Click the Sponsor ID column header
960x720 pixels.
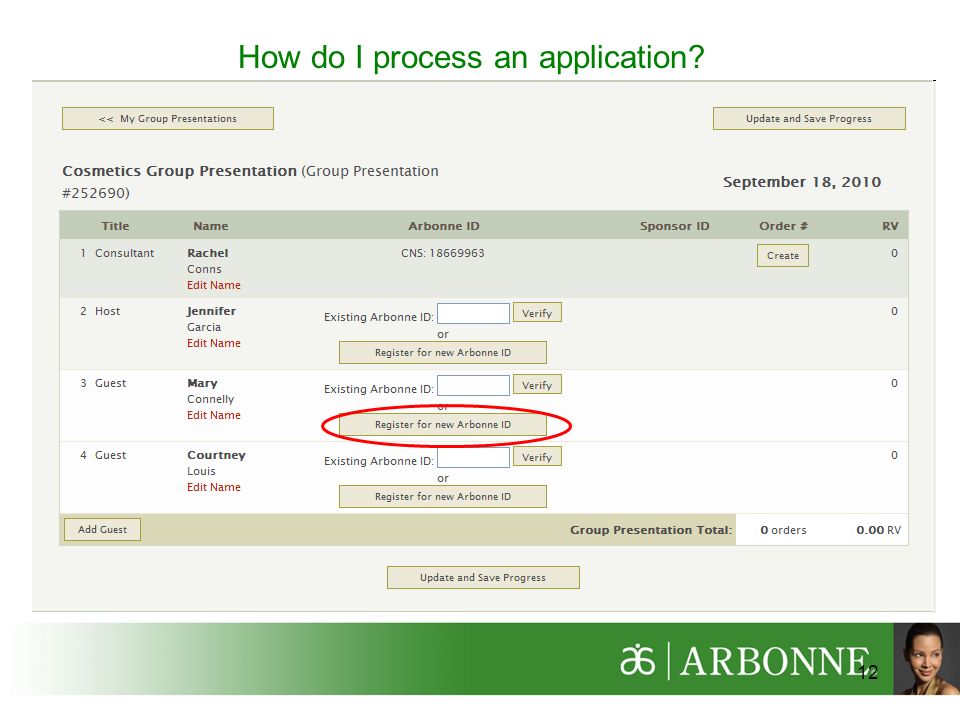[x=674, y=226]
